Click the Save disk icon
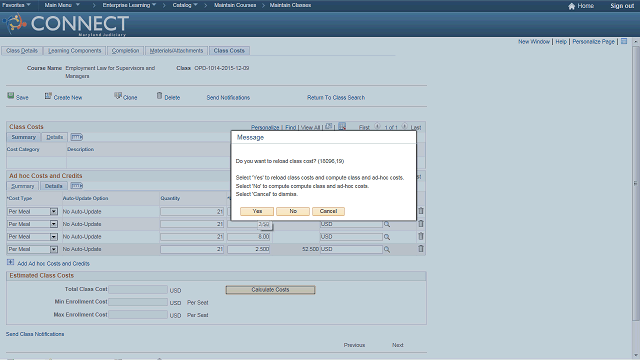 pos(11,96)
